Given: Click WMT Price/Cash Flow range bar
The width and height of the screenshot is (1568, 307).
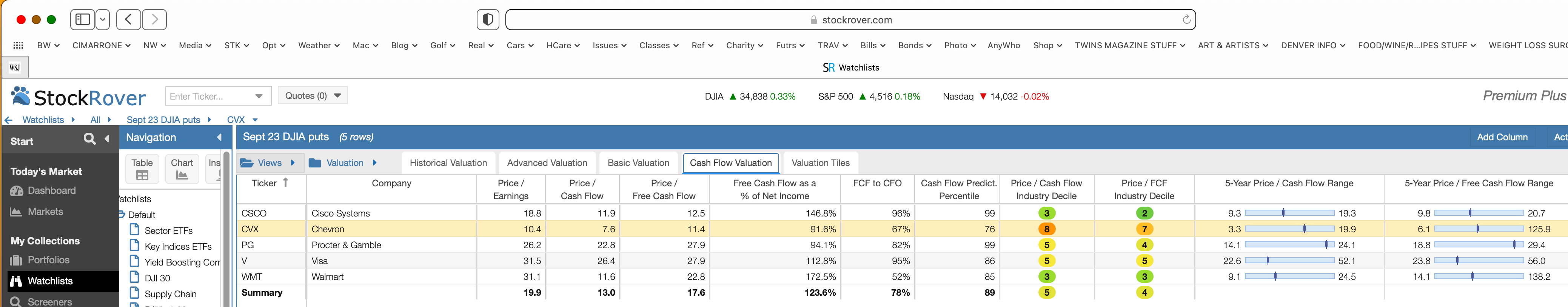Looking at the screenshot, I should (1289, 276).
